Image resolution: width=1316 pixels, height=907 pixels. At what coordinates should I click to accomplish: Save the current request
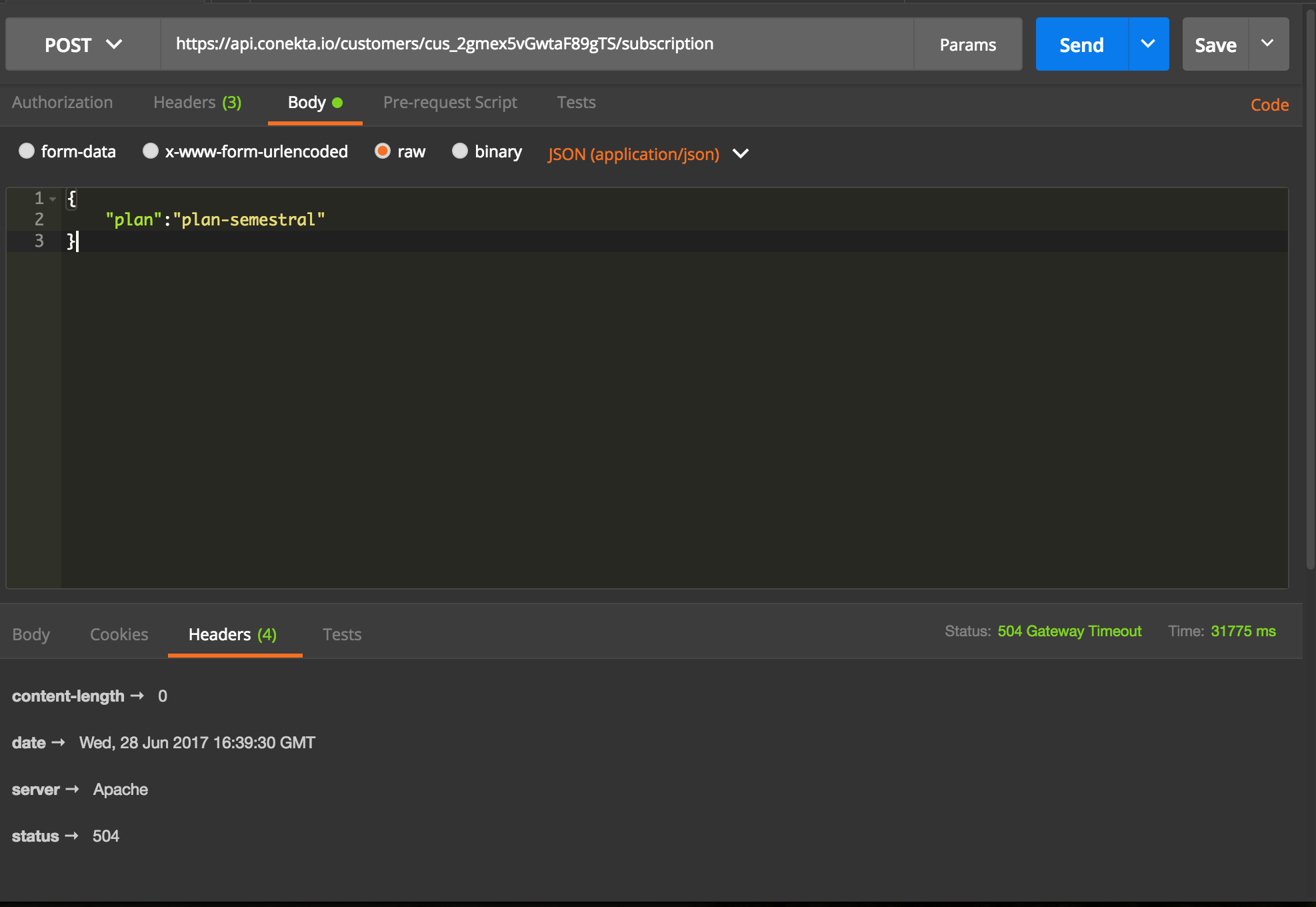tap(1216, 44)
